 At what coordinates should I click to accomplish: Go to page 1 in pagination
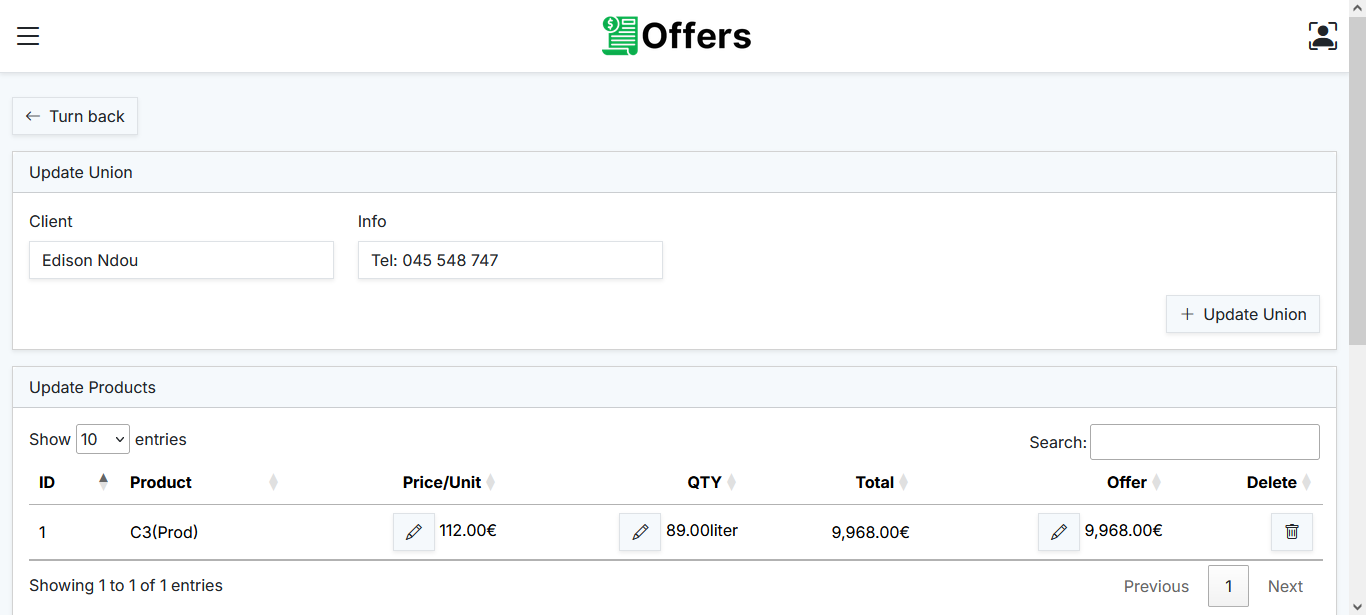(1228, 586)
